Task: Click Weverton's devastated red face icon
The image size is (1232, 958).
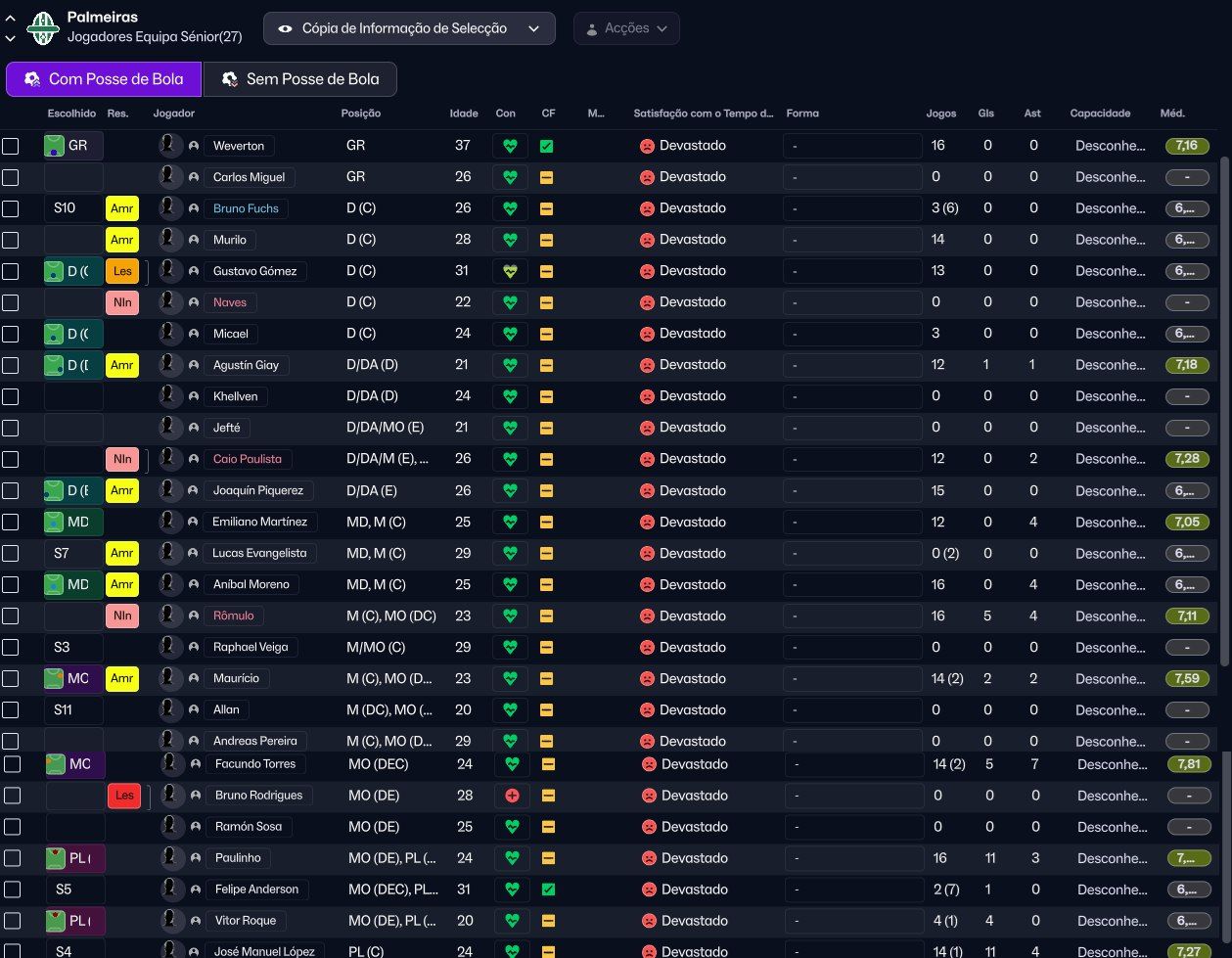Action: [647, 146]
